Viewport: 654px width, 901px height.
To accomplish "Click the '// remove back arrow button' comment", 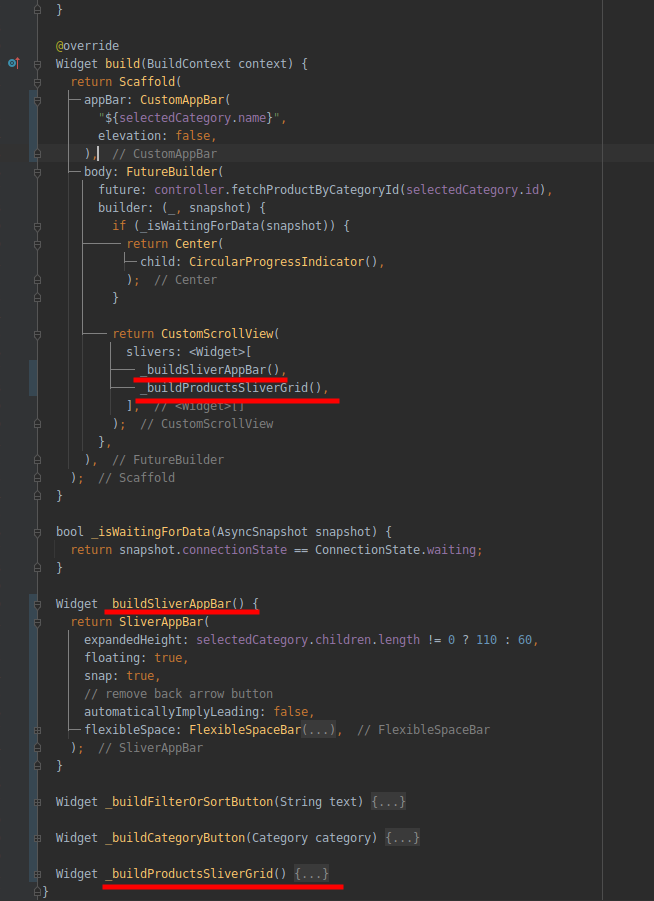I will 179,694.
